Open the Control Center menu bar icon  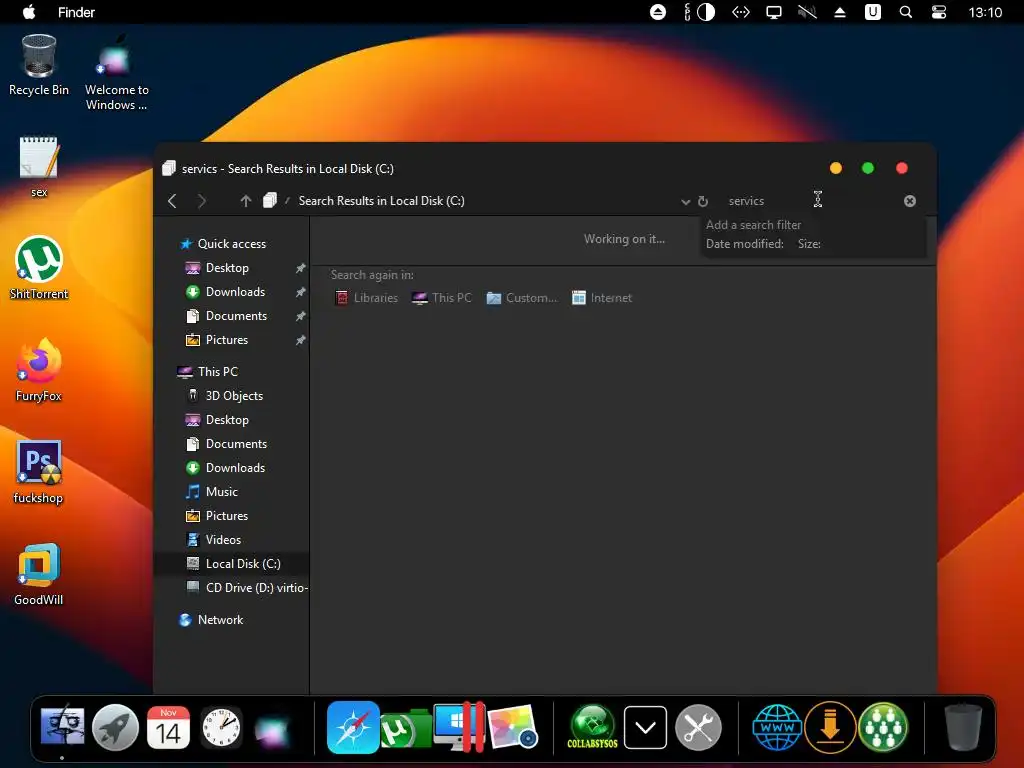click(x=938, y=12)
